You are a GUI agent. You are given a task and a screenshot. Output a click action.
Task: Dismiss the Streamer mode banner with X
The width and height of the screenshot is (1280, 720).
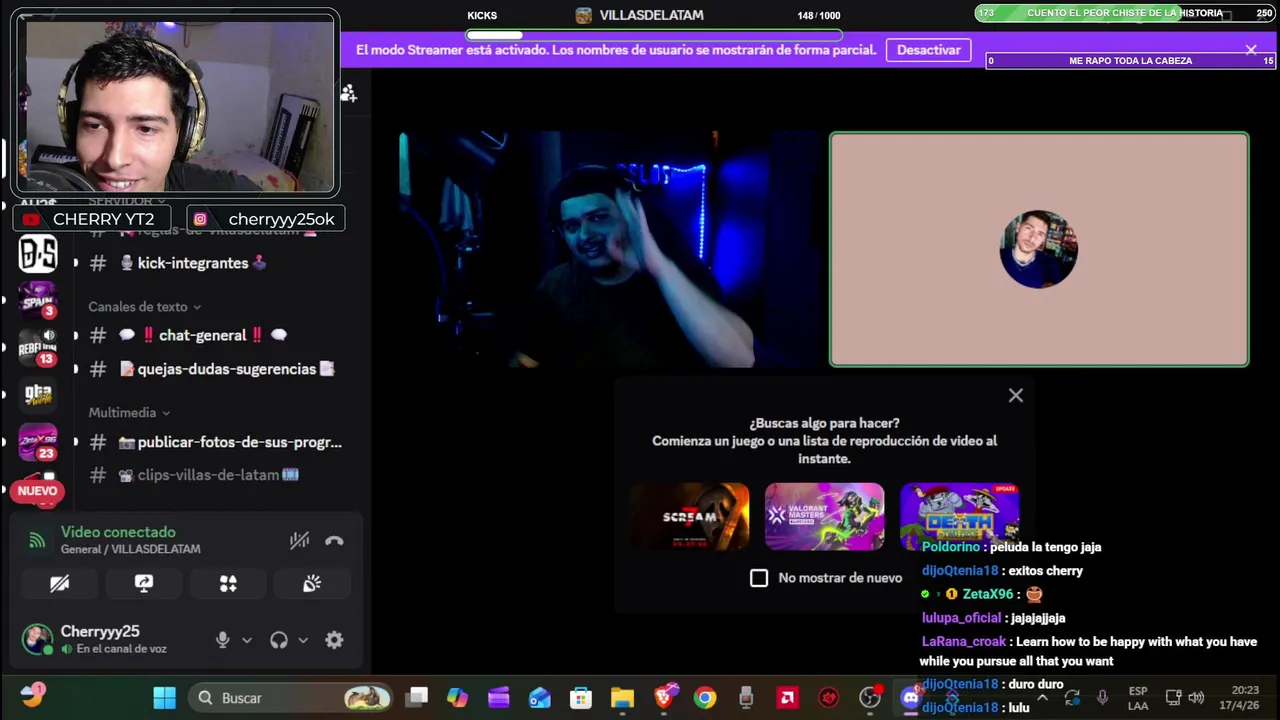pyautogui.click(x=1251, y=49)
